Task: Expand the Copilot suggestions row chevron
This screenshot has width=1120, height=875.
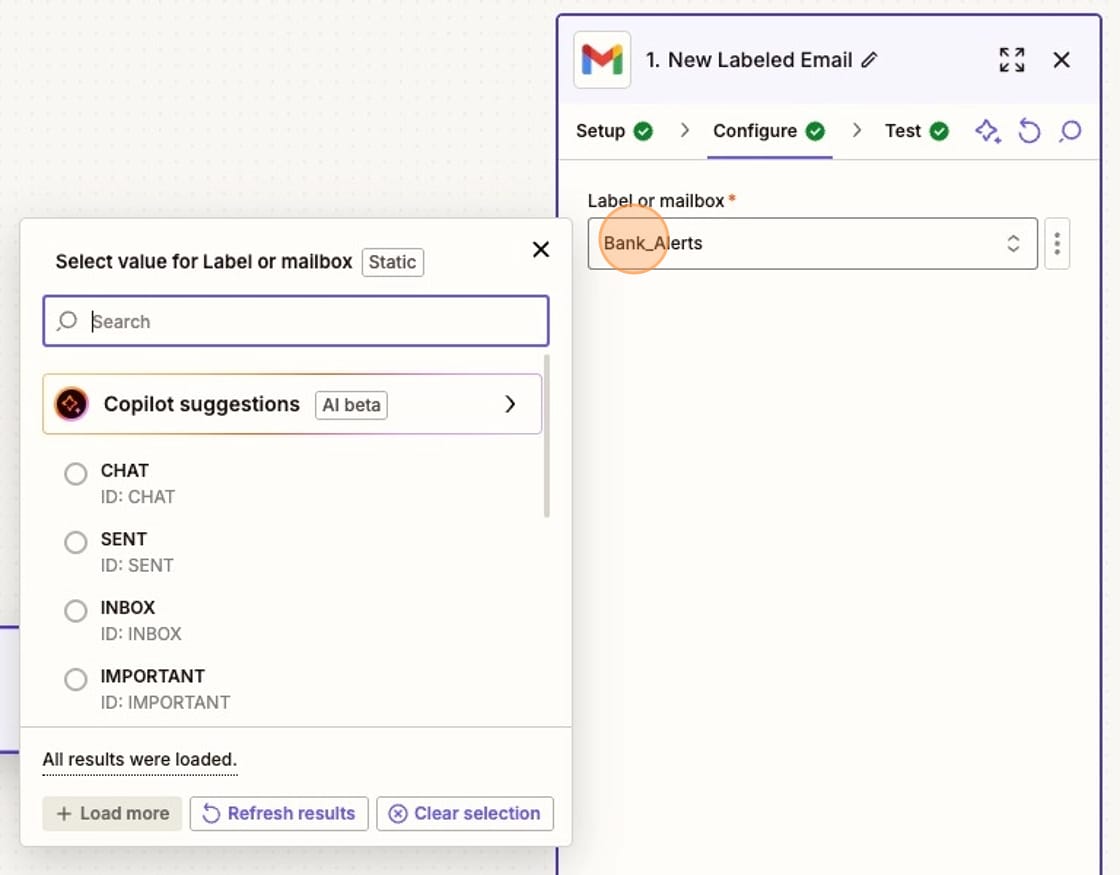Action: pos(510,404)
